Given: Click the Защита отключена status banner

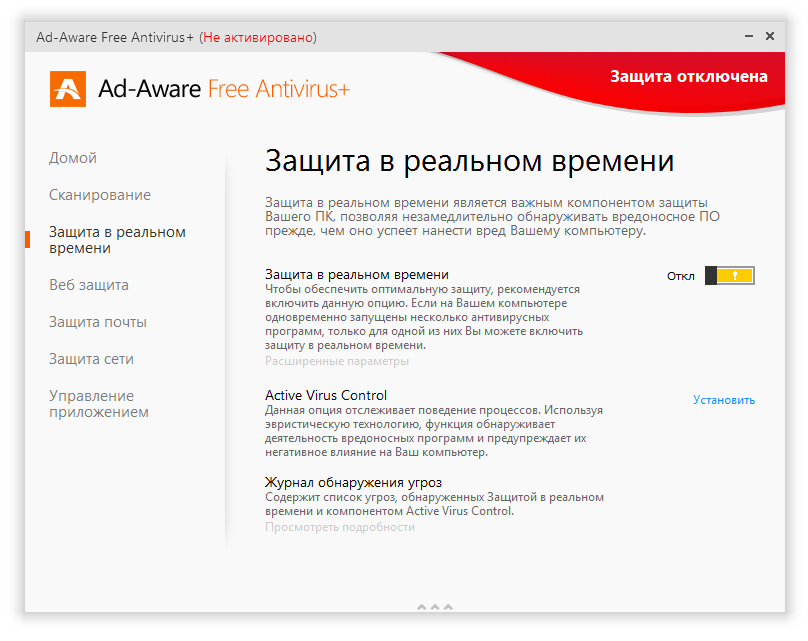Looking at the screenshot, I should coord(688,76).
